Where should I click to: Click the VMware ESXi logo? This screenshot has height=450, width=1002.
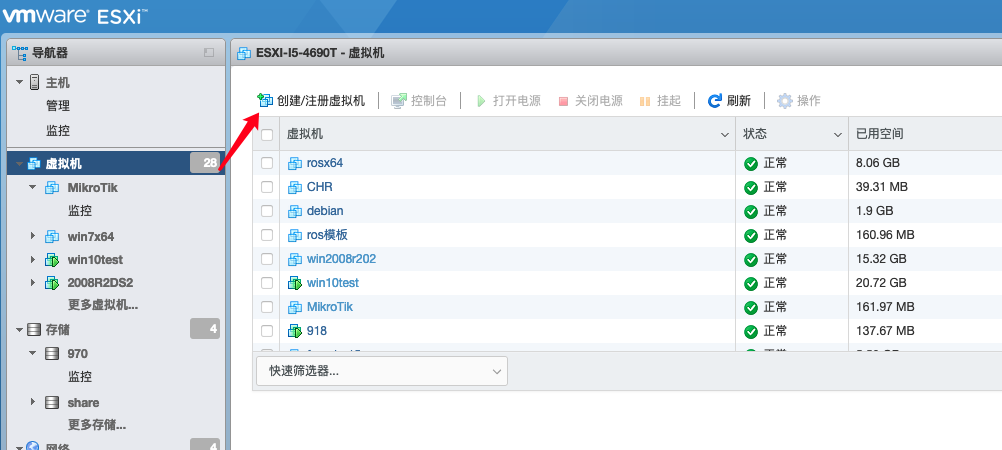tap(75, 15)
